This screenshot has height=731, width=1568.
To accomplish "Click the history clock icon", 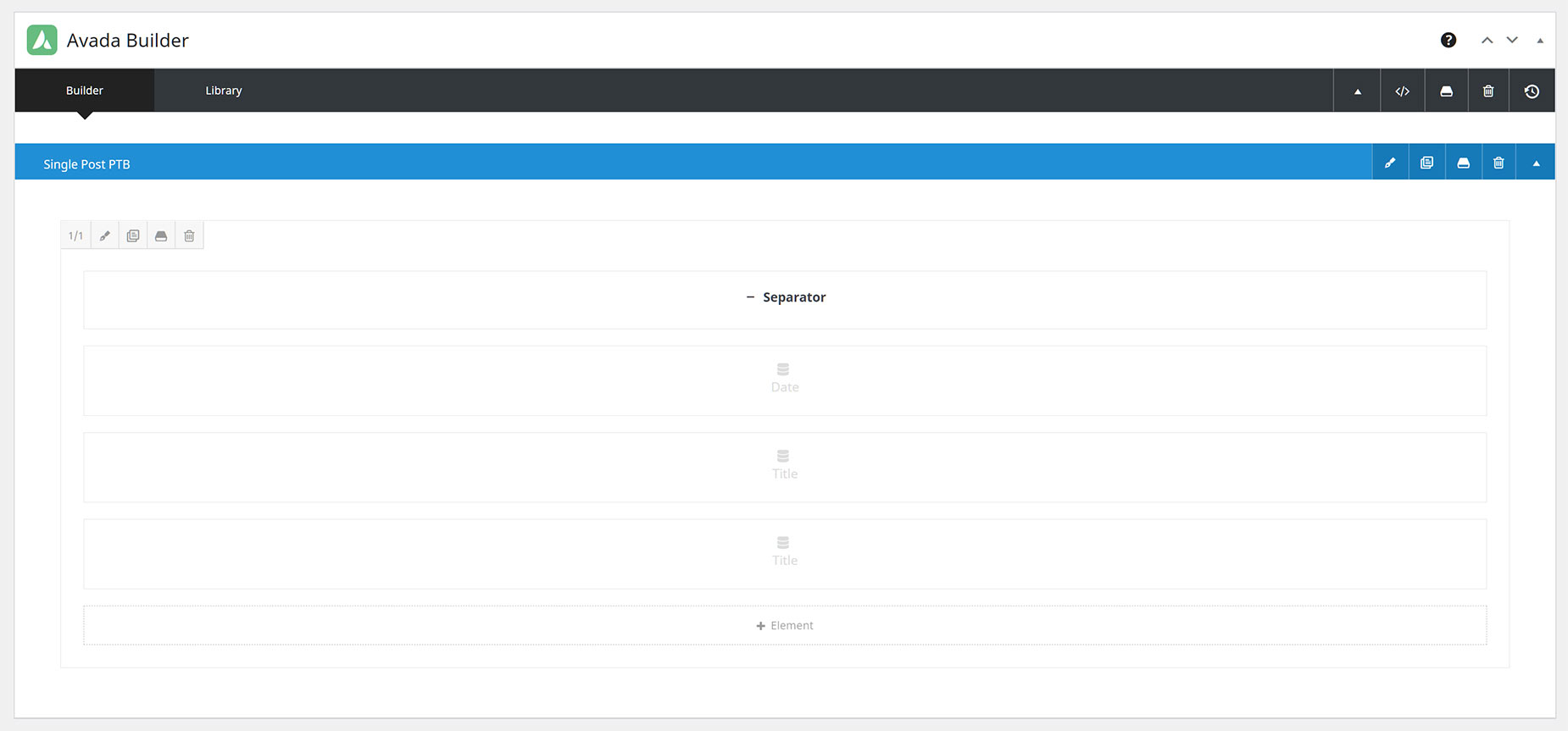I will [x=1532, y=91].
